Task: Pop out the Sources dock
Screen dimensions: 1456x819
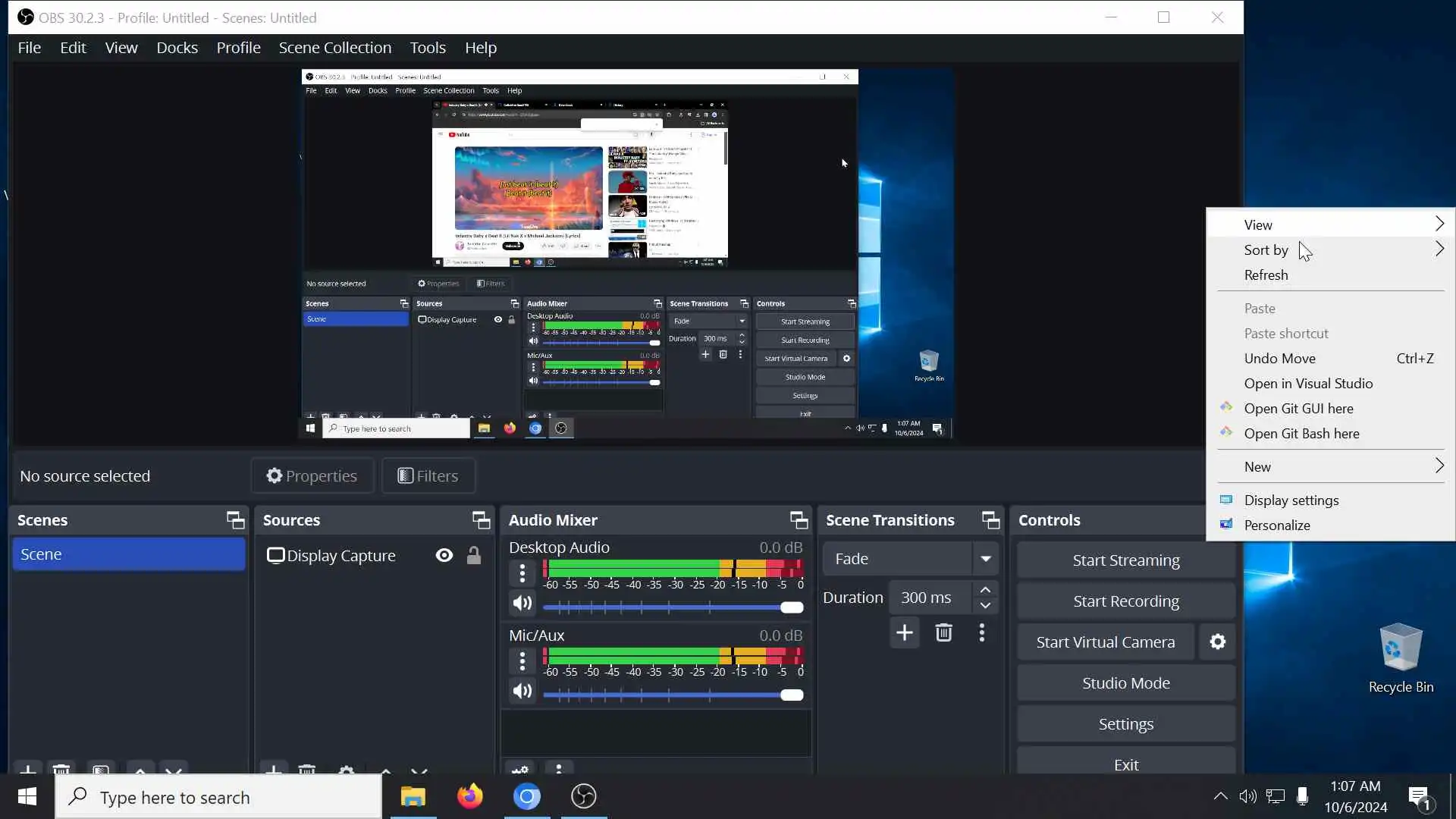Action: click(x=481, y=520)
